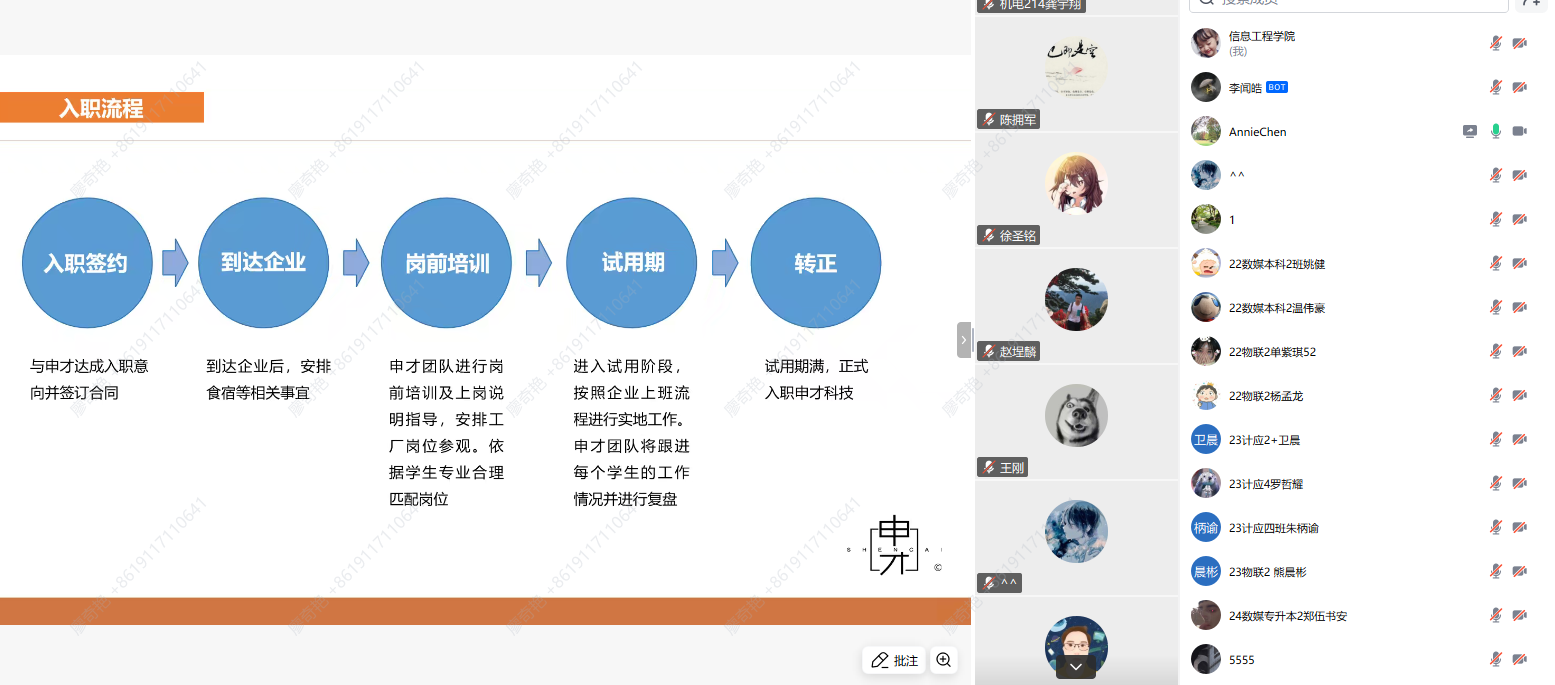
Task: Select member 22数媒本科2班姚健 in list
Action: (x=1277, y=264)
